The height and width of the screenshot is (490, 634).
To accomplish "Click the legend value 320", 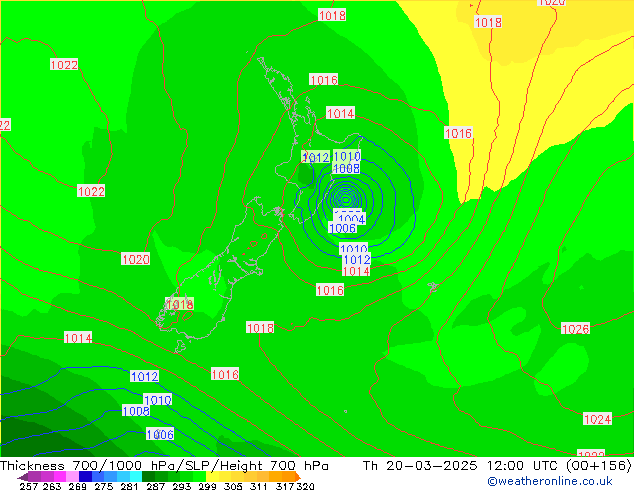I will [305, 486].
